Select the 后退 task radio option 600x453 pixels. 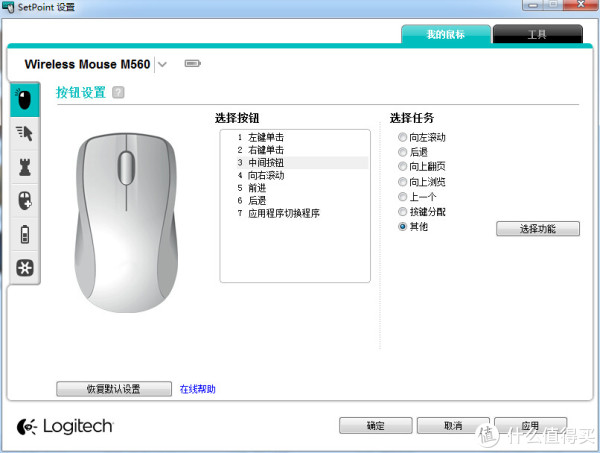(x=402, y=152)
